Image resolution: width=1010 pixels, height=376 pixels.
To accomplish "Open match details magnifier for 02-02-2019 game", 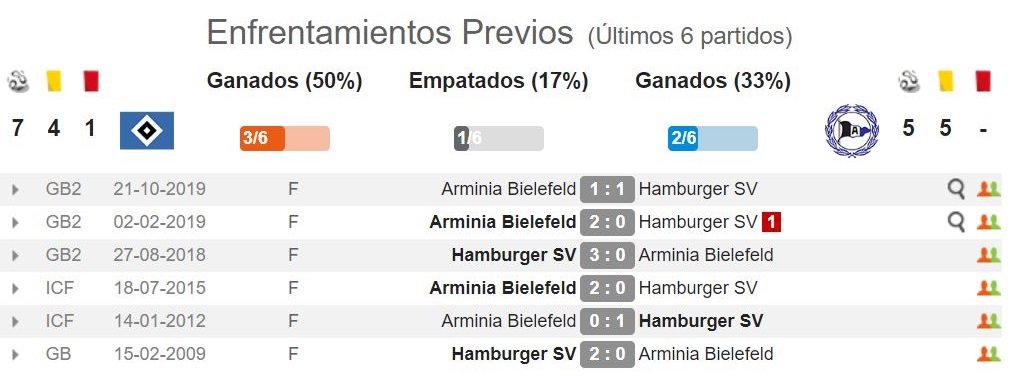I will (957, 222).
